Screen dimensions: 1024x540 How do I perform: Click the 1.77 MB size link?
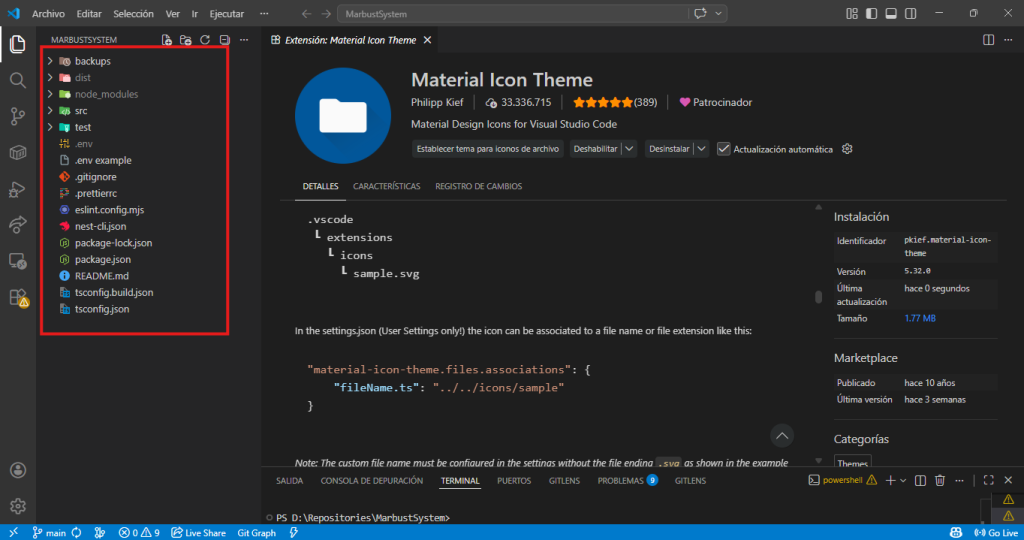[920, 319]
